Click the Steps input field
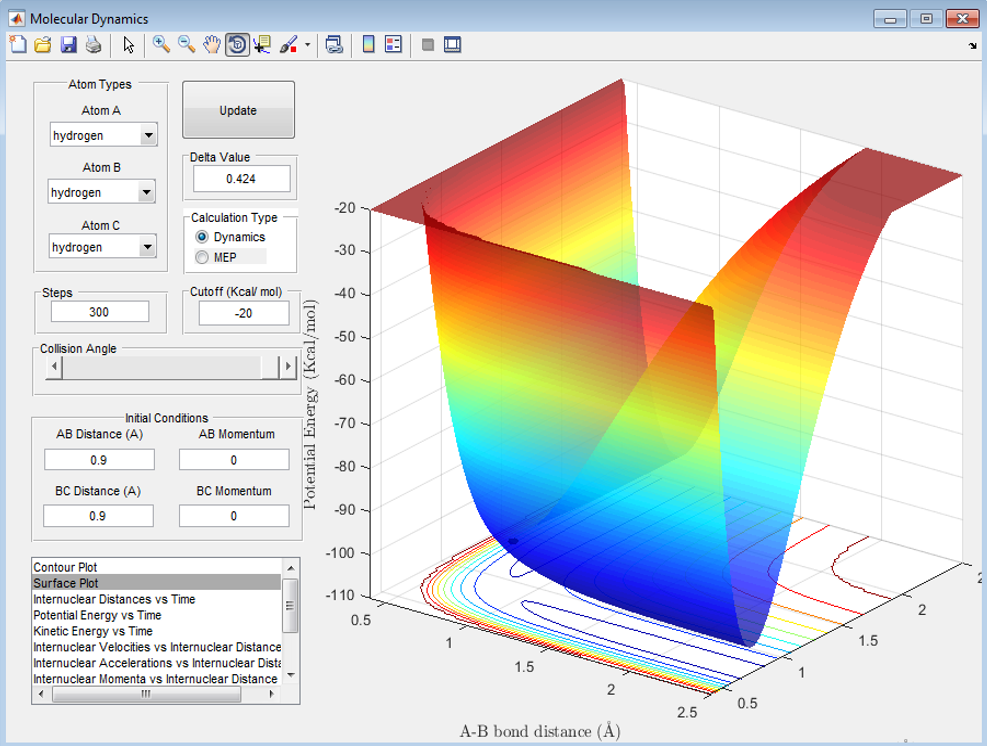This screenshot has height=746, width=987. 99,312
